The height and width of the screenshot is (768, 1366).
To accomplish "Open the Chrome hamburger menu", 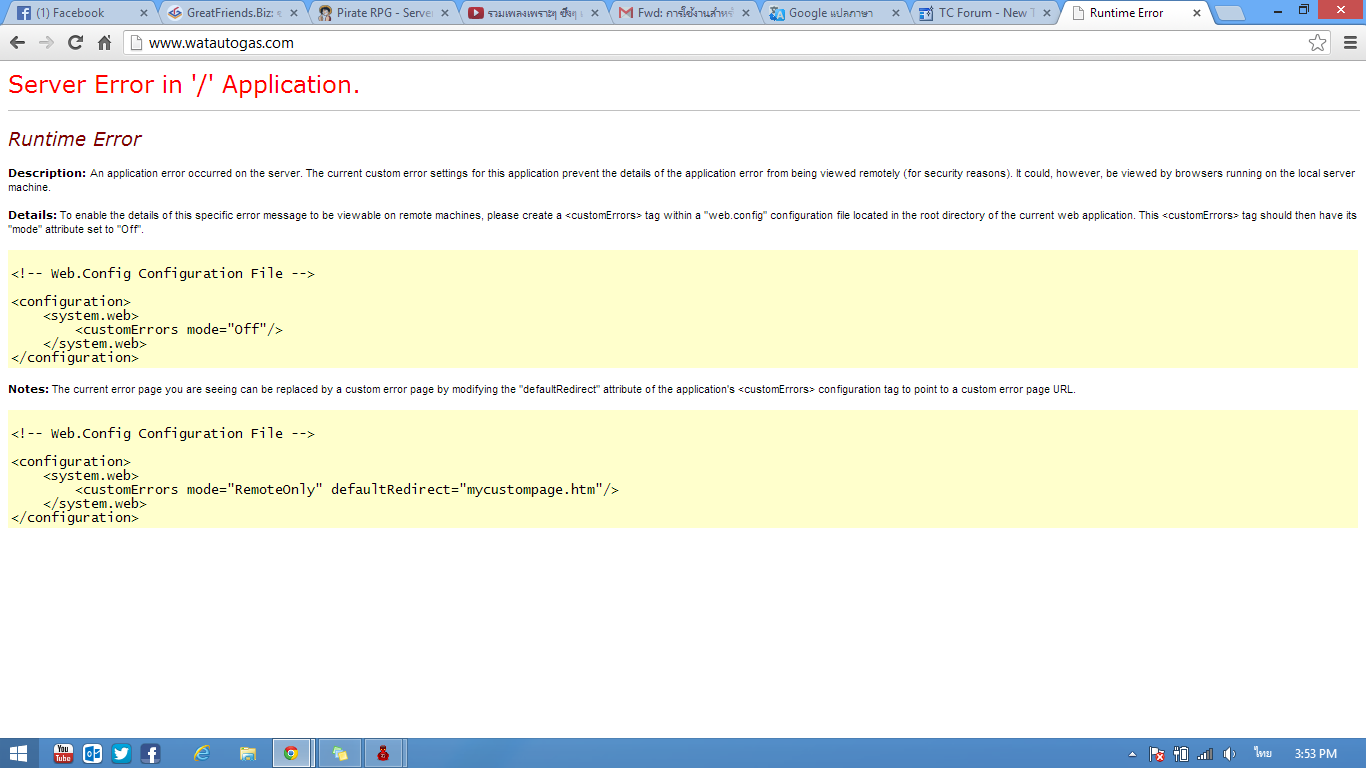I will pyautogui.click(x=1350, y=43).
